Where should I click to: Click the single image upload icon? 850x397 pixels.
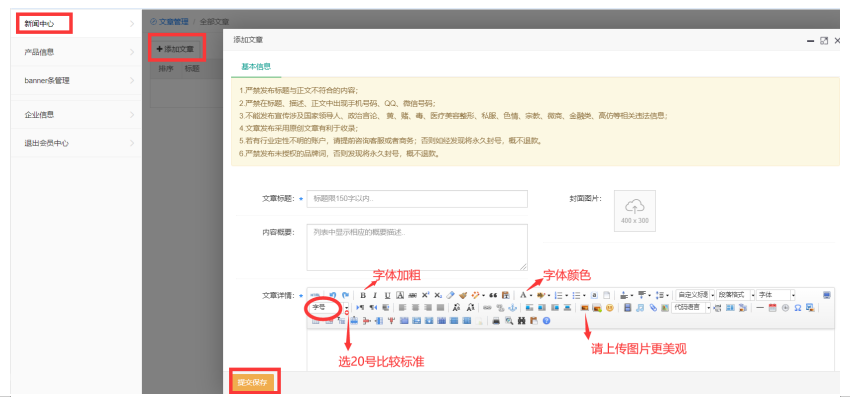click(584, 308)
